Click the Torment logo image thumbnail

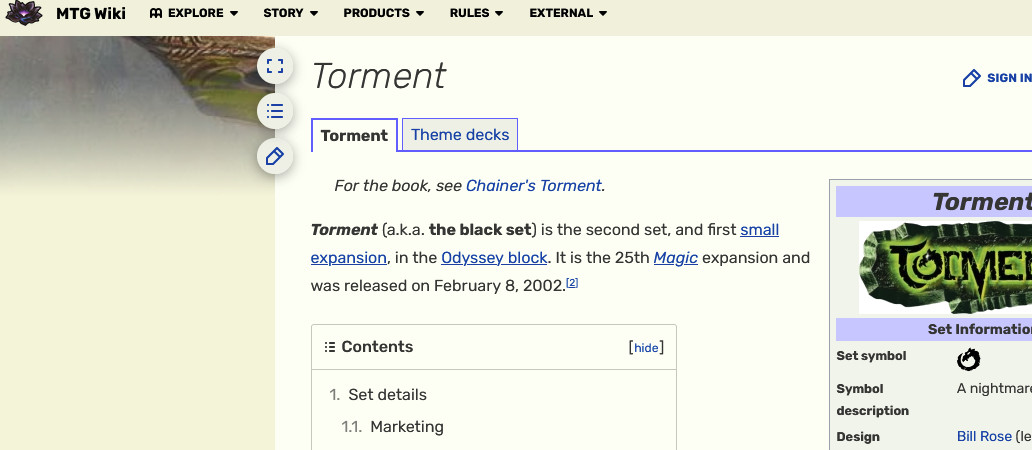(945, 267)
